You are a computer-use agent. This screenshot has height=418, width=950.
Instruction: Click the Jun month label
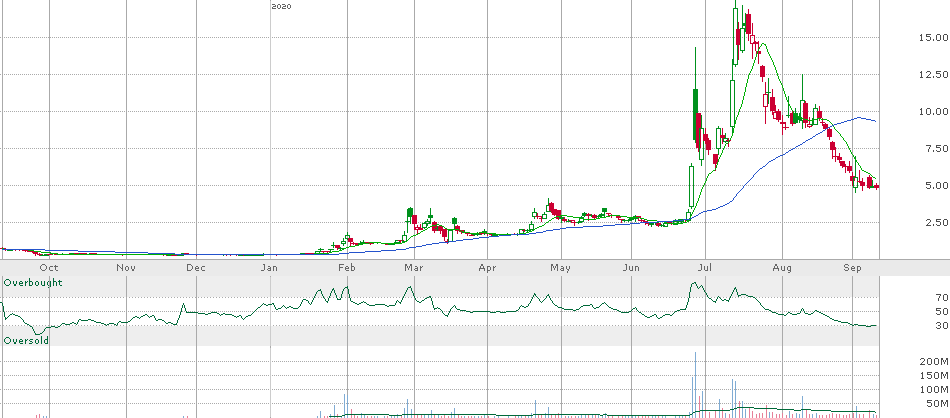click(632, 267)
